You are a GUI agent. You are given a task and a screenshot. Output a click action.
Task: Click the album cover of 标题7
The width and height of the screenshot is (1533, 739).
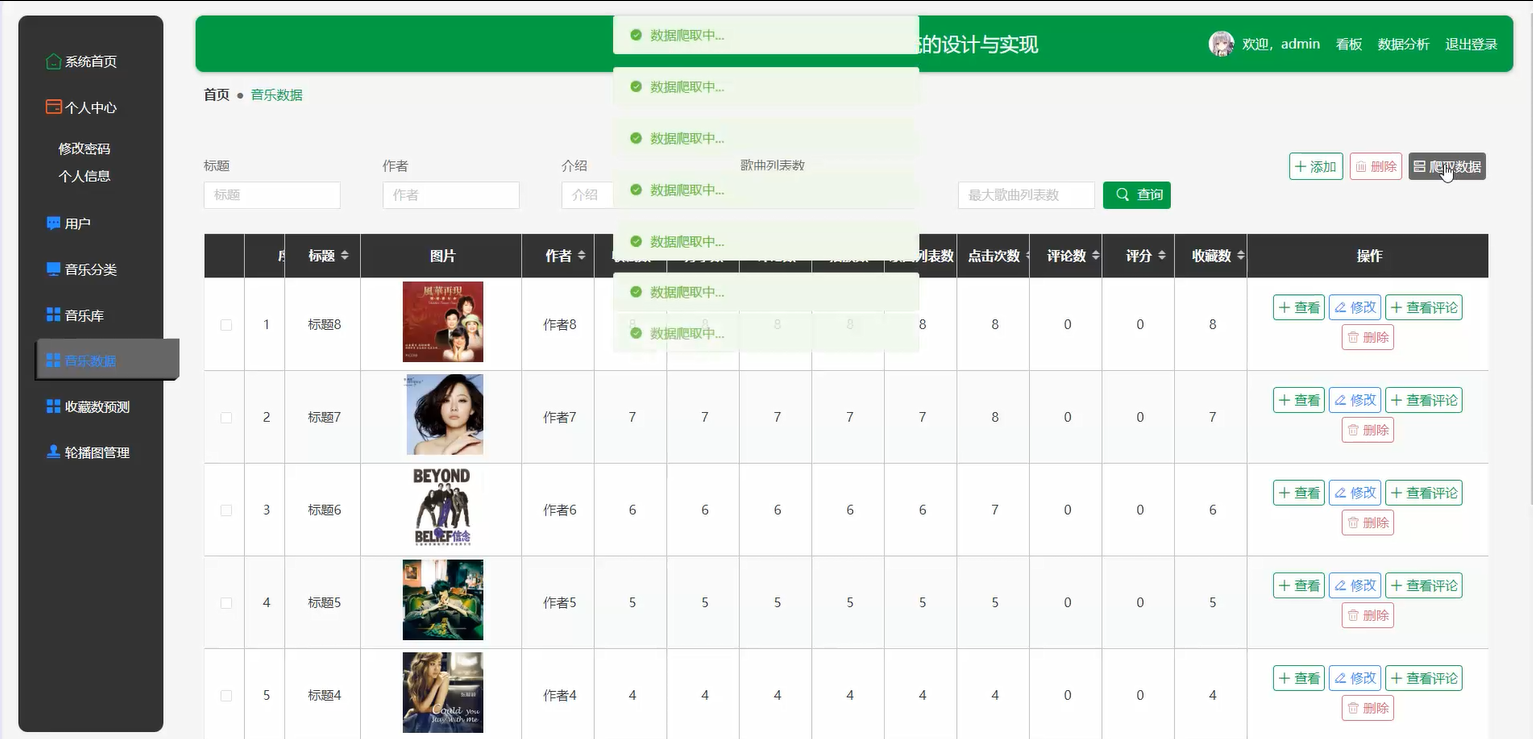[443, 415]
